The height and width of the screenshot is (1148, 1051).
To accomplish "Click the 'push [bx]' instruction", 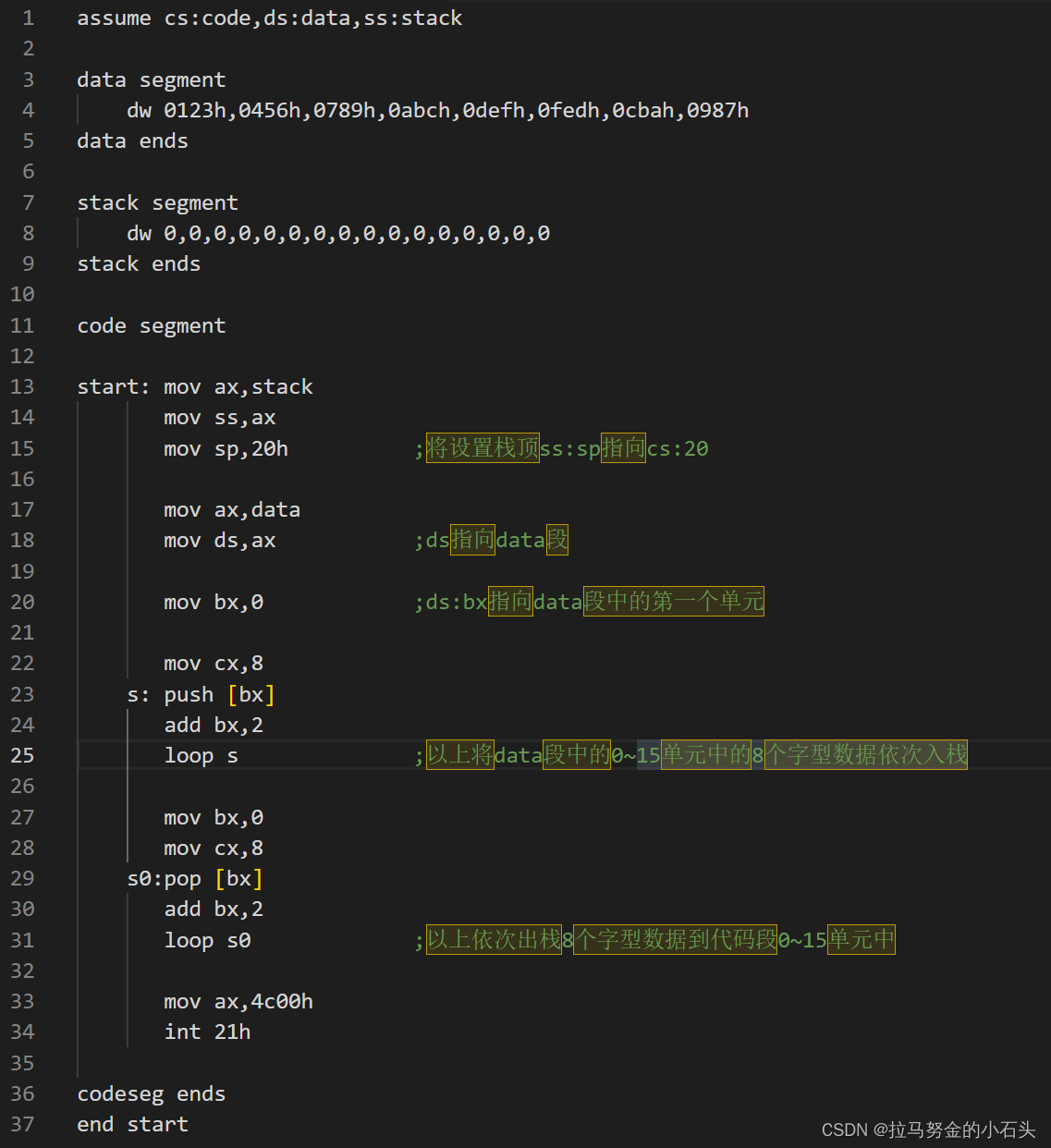I will pyautogui.click(x=219, y=694).
